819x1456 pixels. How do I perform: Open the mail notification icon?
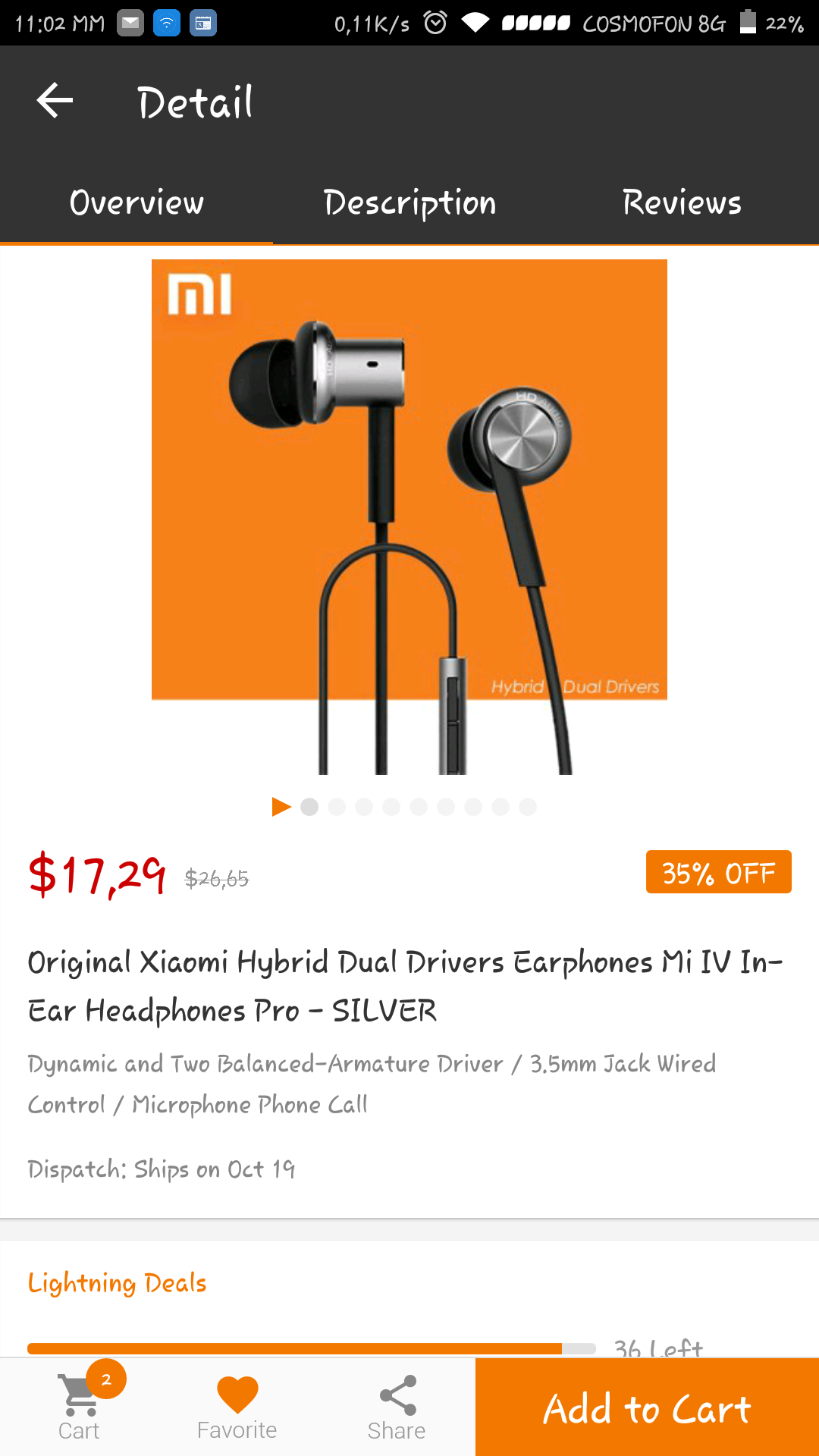(130, 24)
